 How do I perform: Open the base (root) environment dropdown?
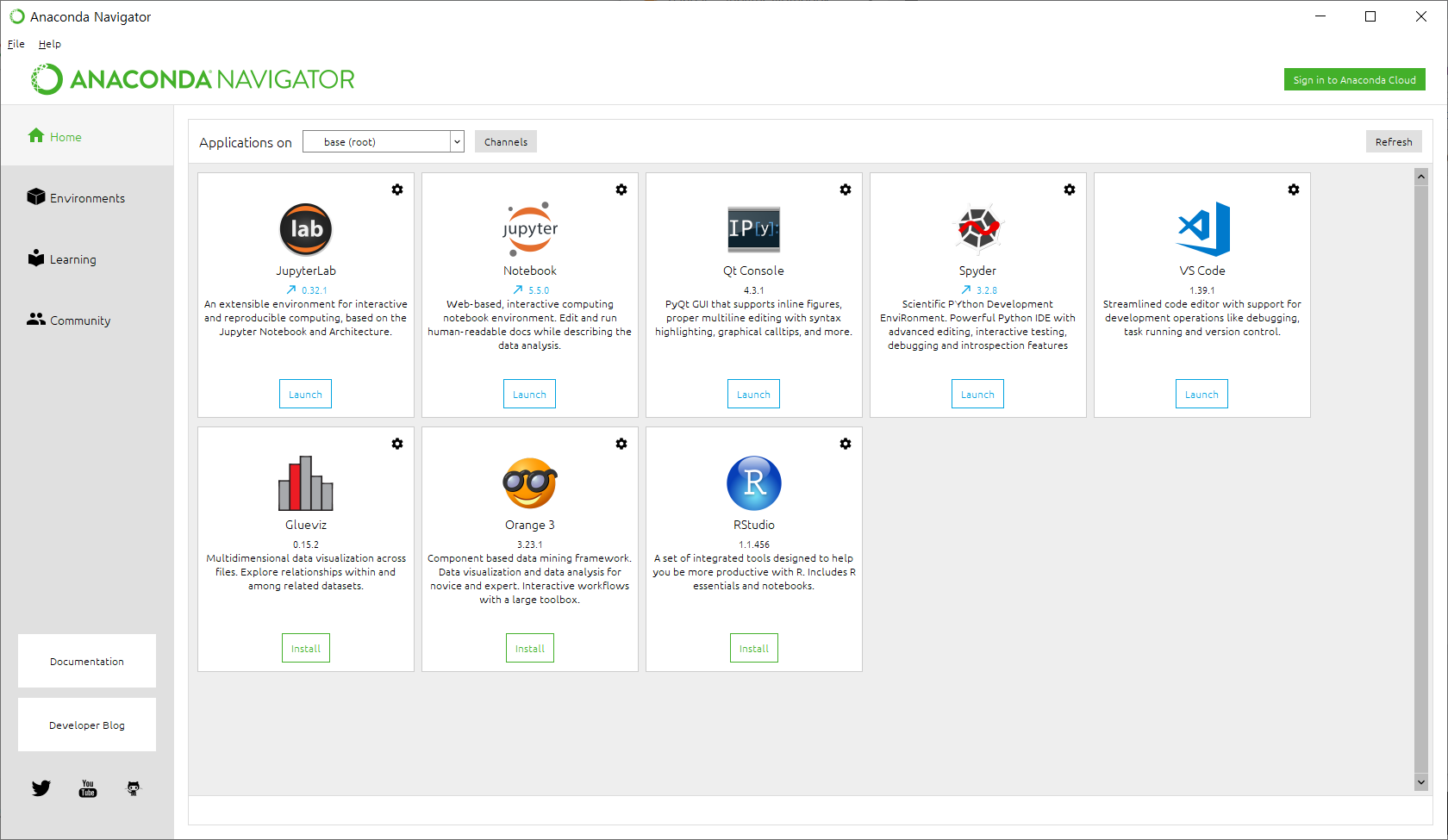pyautogui.click(x=384, y=142)
